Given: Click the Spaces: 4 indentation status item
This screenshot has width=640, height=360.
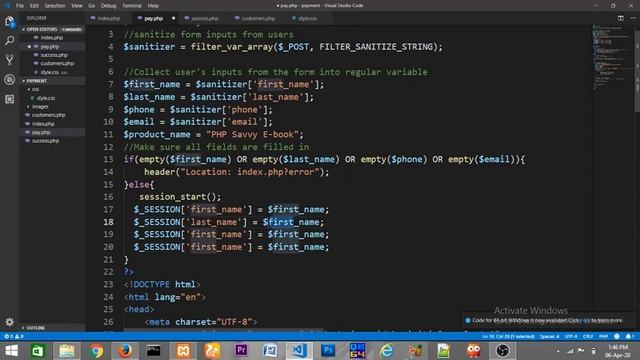Looking at the screenshot, I should pyautogui.click(x=549, y=336).
